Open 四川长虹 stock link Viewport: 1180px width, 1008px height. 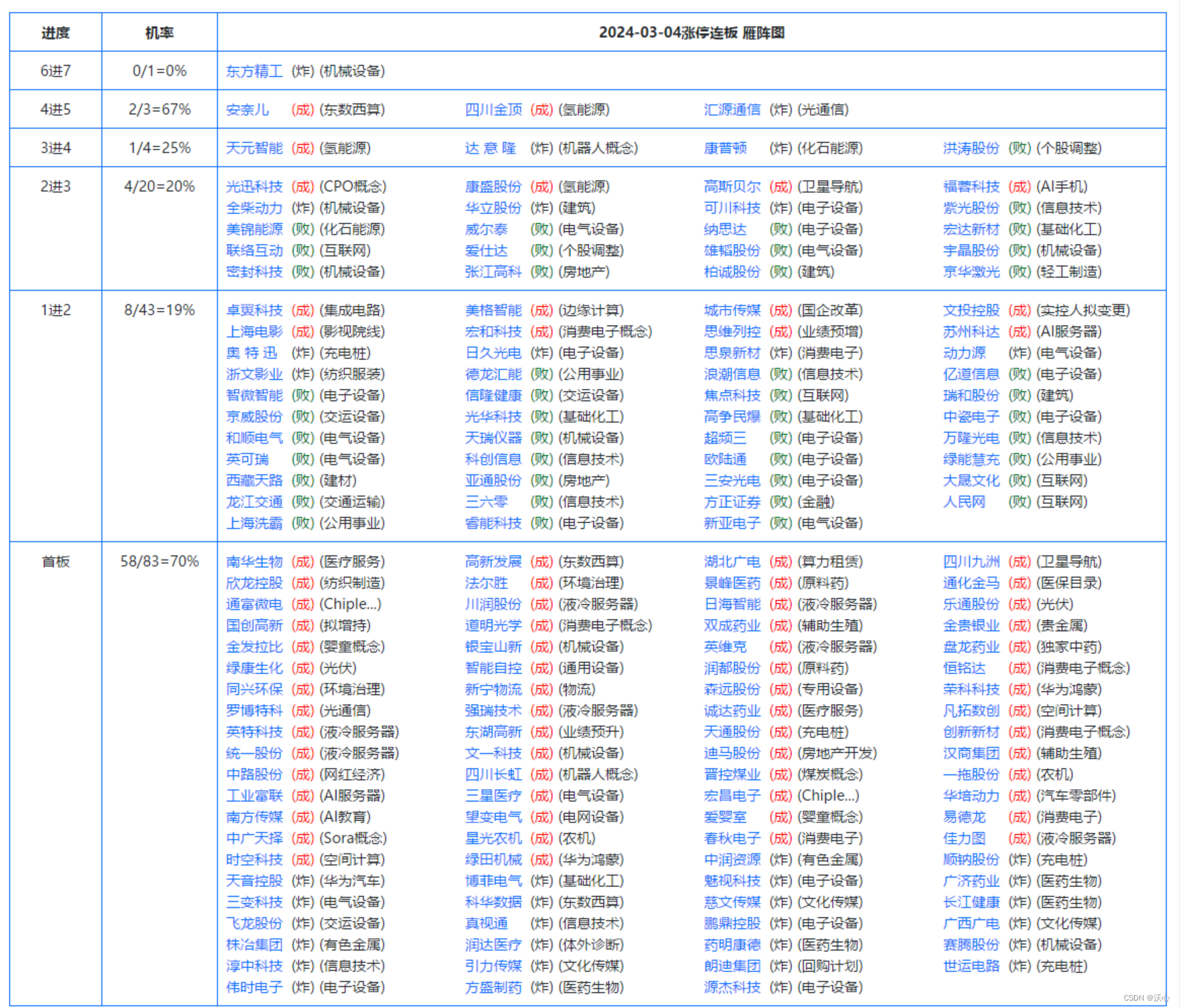coord(493,774)
